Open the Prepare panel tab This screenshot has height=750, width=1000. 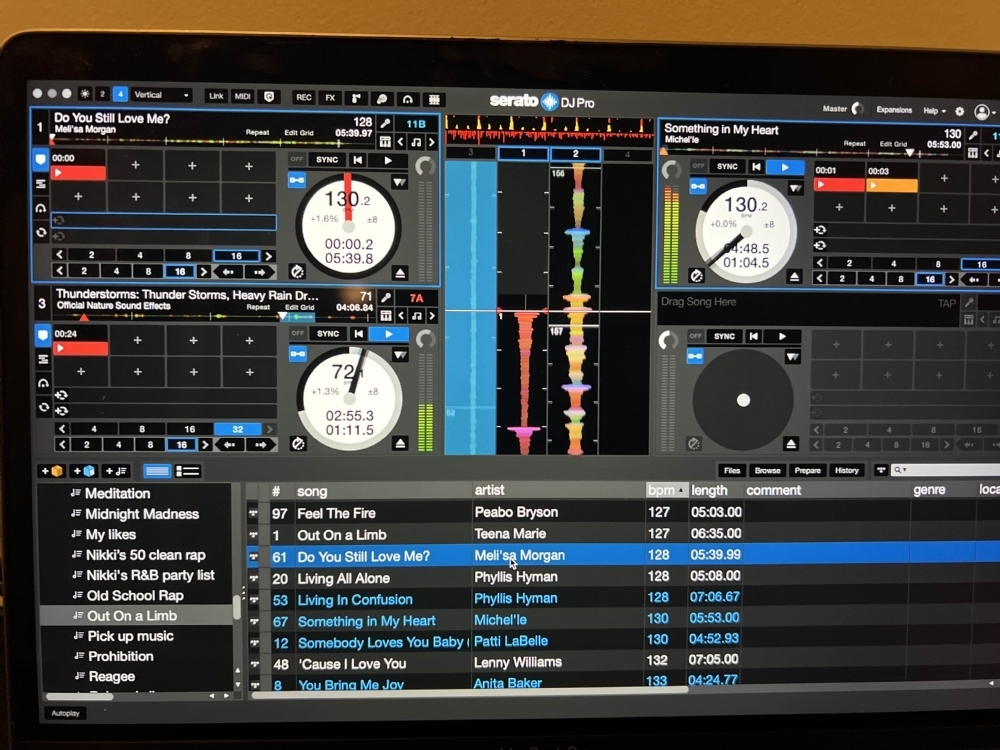click(x=807, y=471)
